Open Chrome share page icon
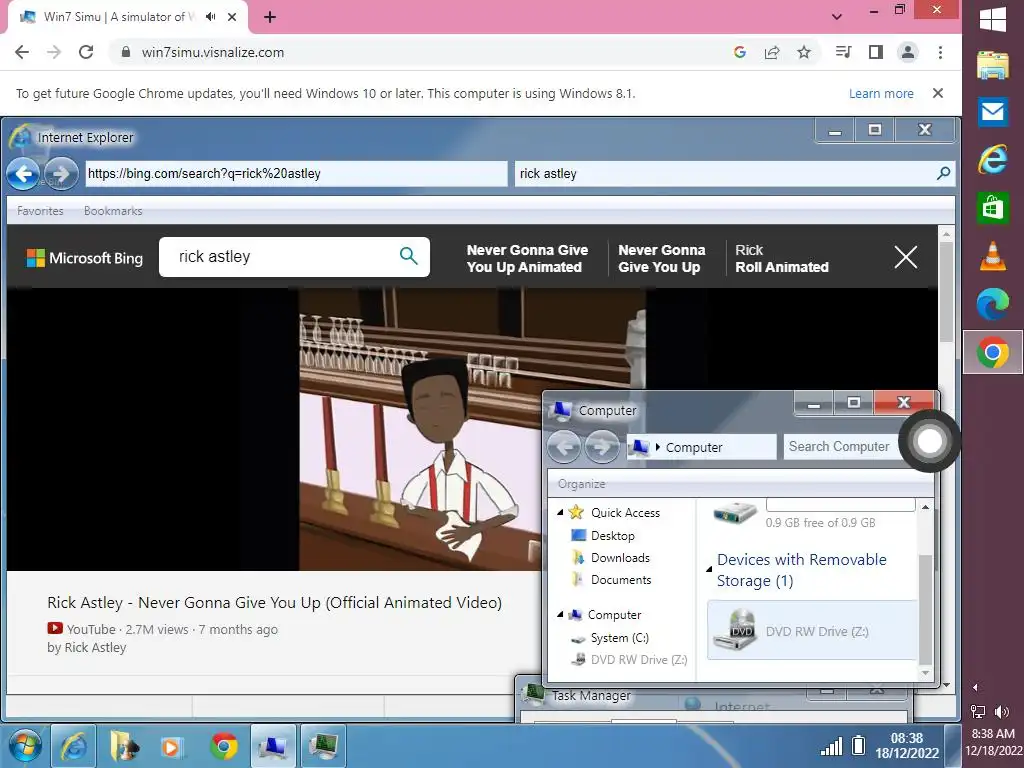 [x=772, y=52]
